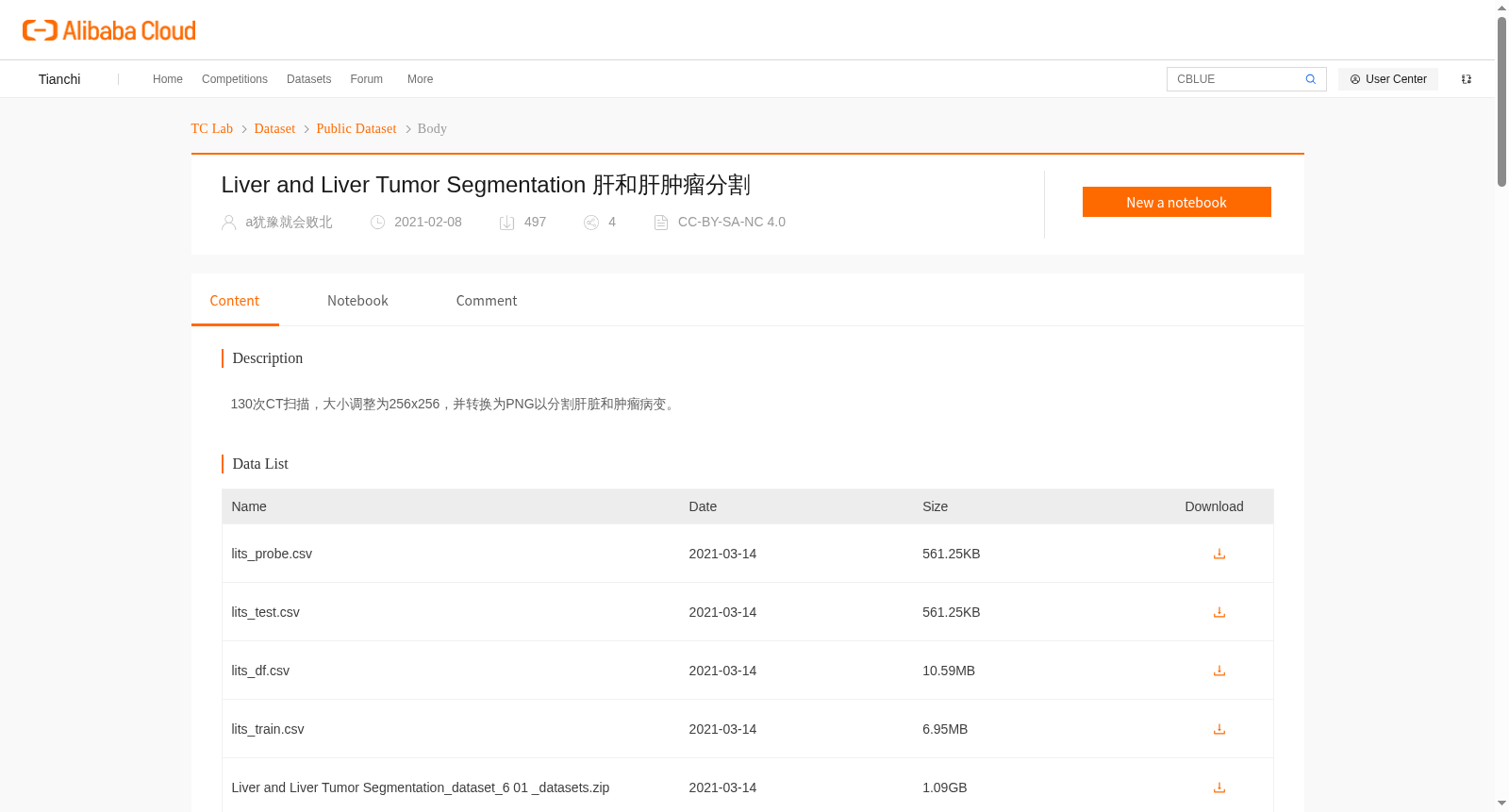This screenshot has width=1509, height=812.
Task: Click the Data List section heading
Action: [260, 464]
